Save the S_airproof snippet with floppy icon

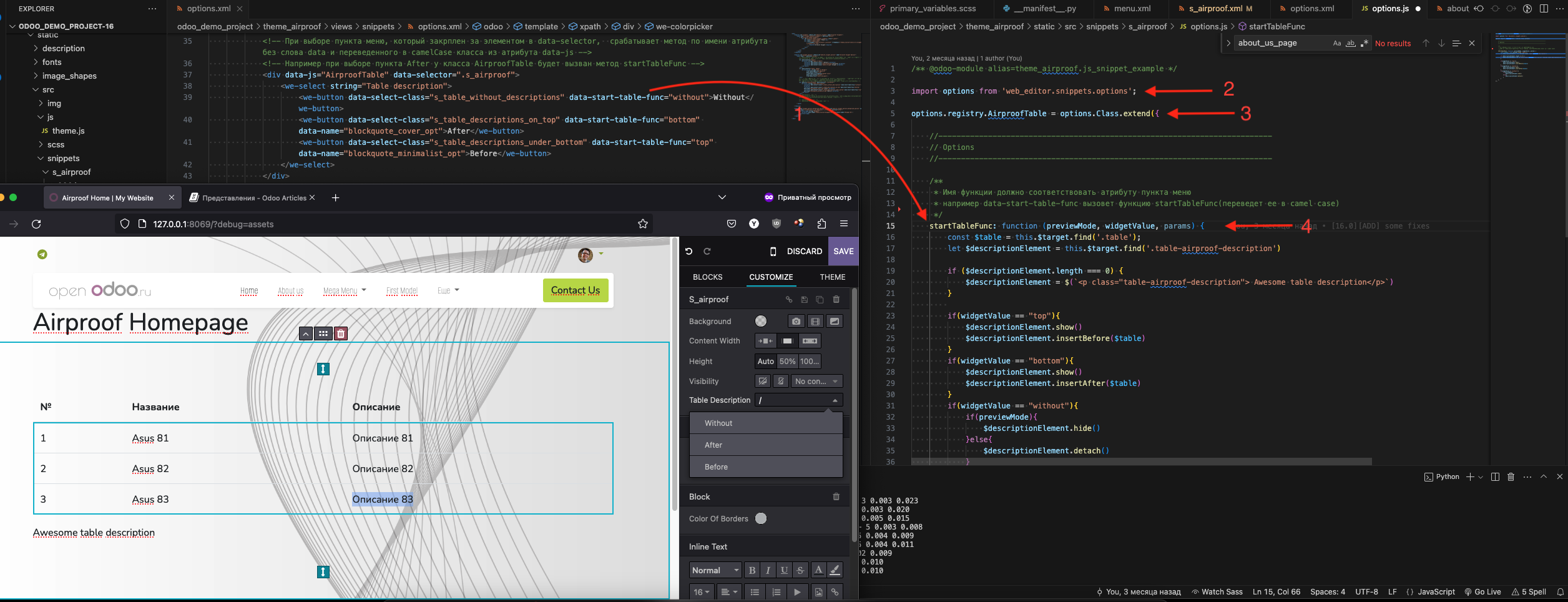click(x=804, y=300)
